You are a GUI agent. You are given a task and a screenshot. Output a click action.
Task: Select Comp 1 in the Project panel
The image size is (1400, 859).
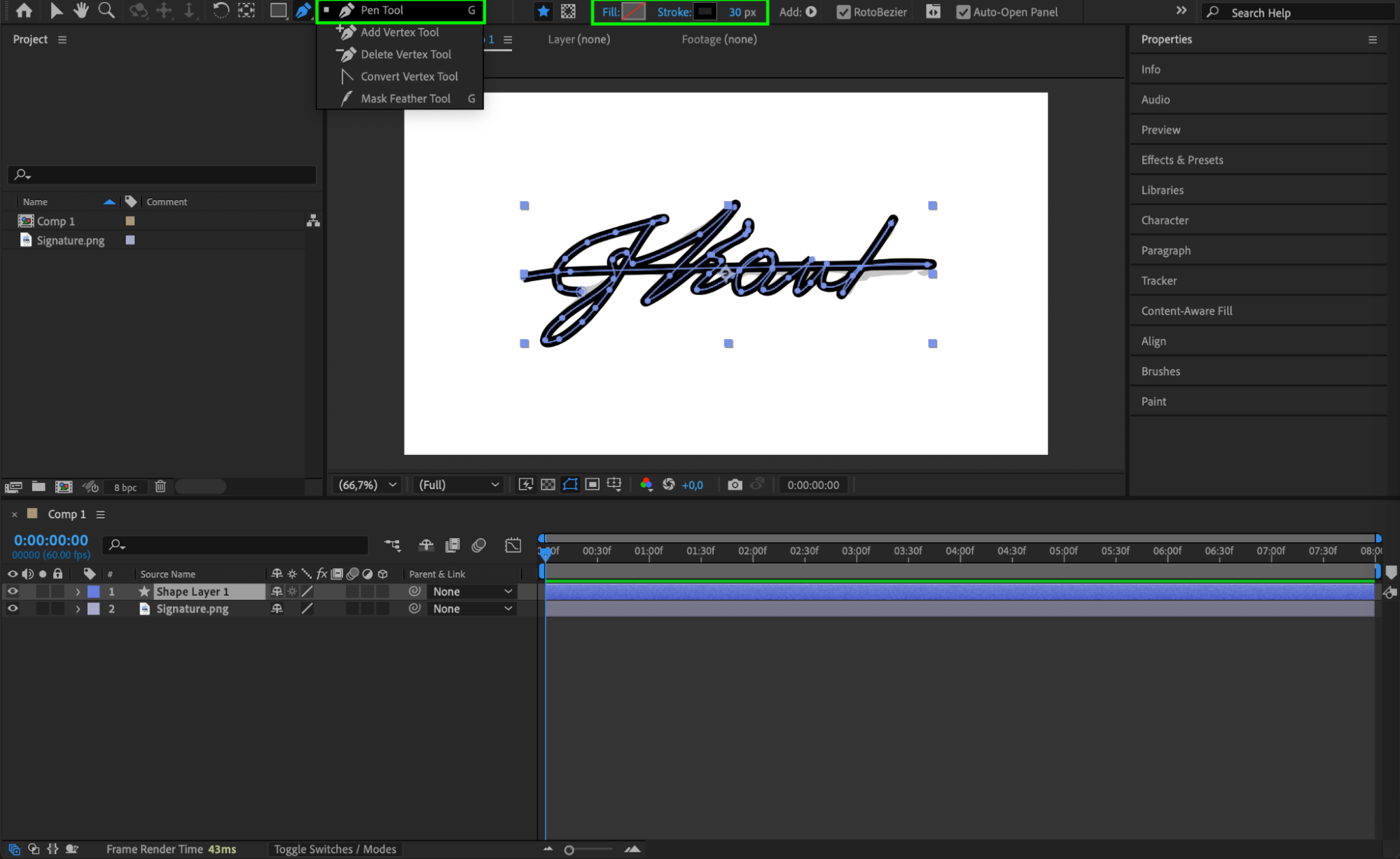click(x=56, y=221)
